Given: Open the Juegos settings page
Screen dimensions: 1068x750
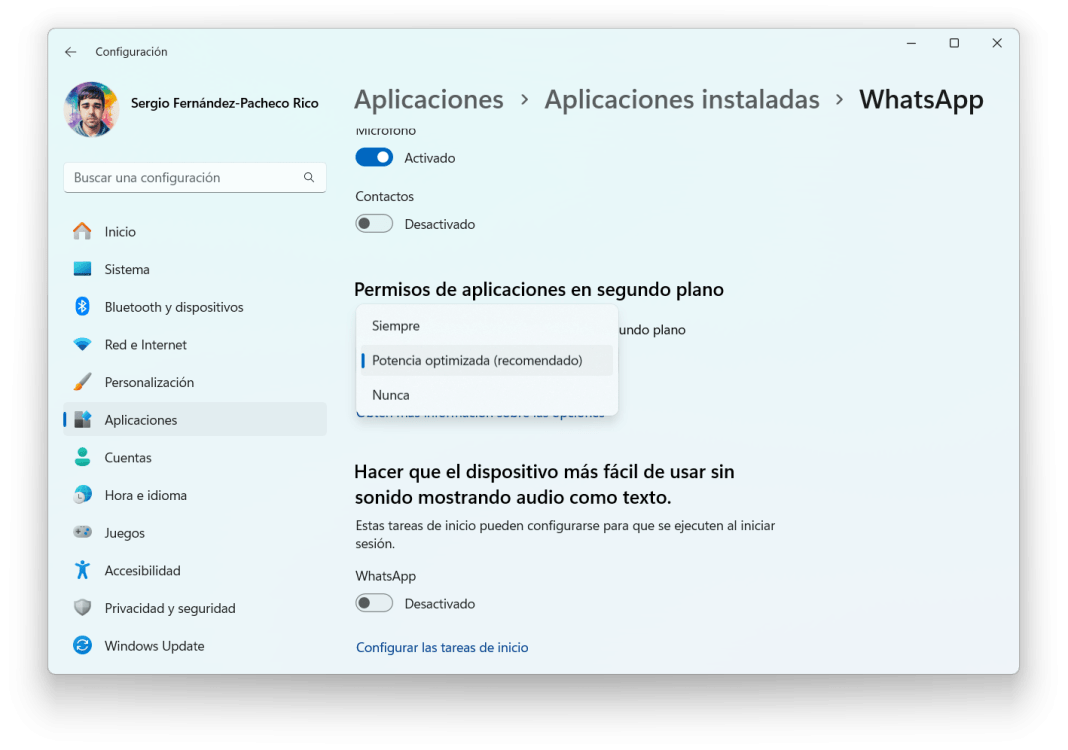Looking at the screenshot, I should 124,532.
